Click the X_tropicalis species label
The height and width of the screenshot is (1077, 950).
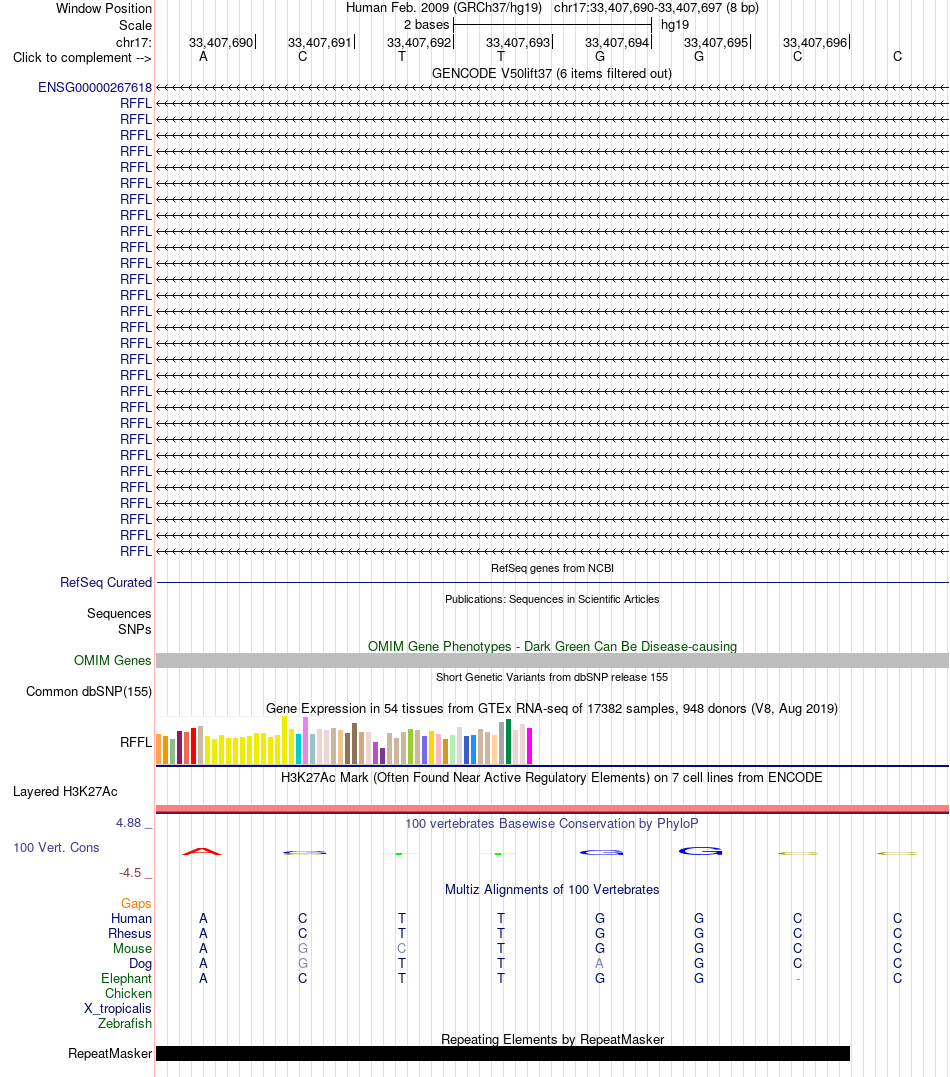(x=117, y=1008)
